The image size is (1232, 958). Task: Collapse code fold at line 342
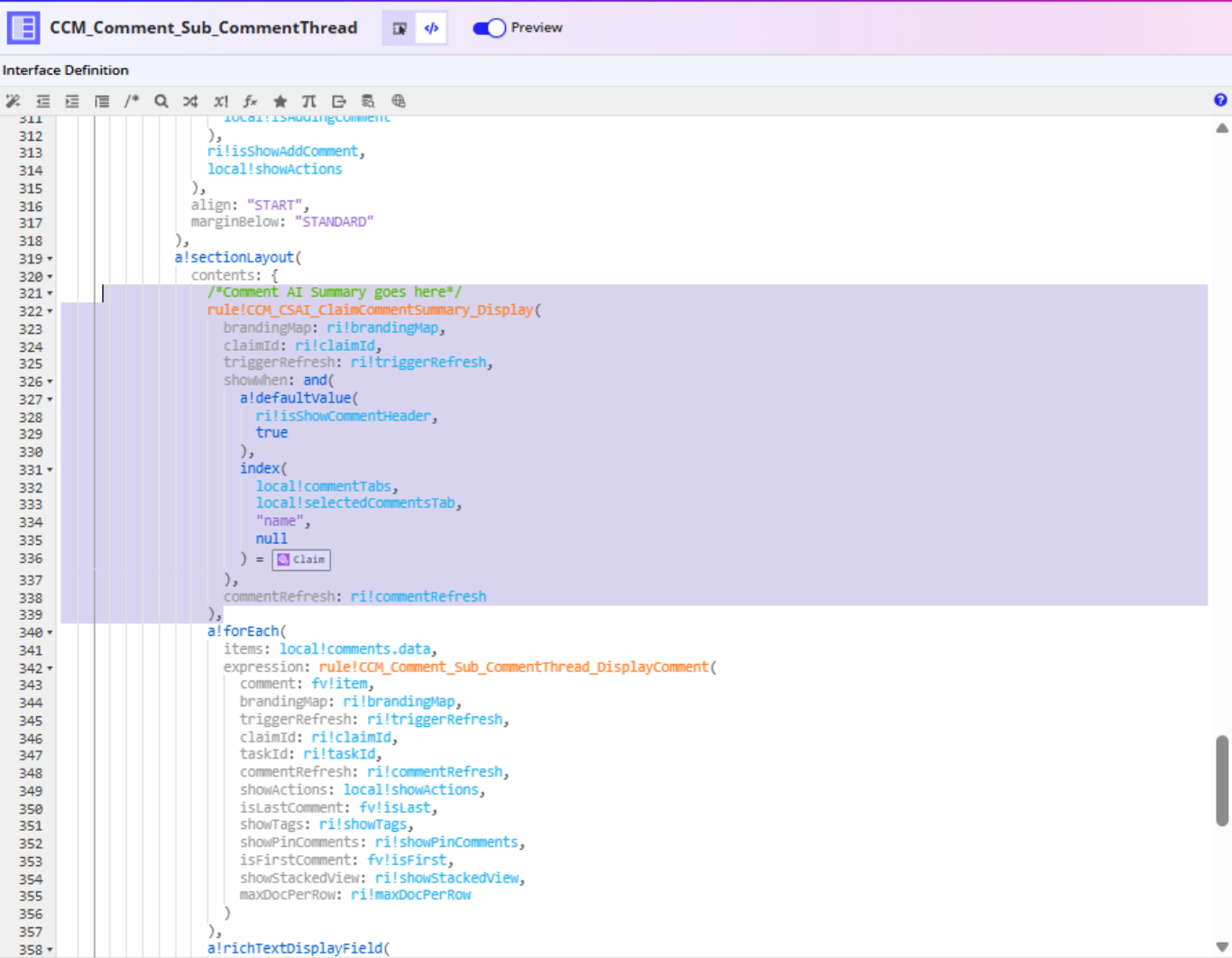tap(50, 668)
